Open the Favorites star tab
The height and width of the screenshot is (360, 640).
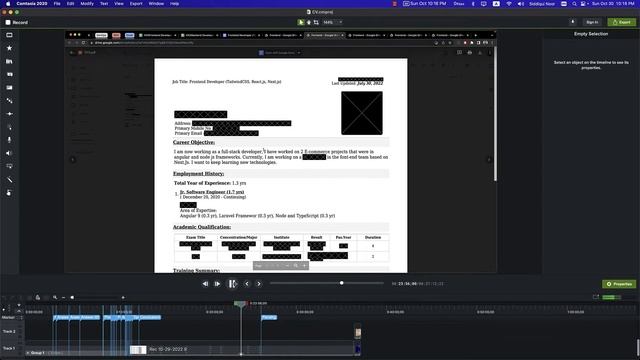pyautogui.click(x=9, y=48)
